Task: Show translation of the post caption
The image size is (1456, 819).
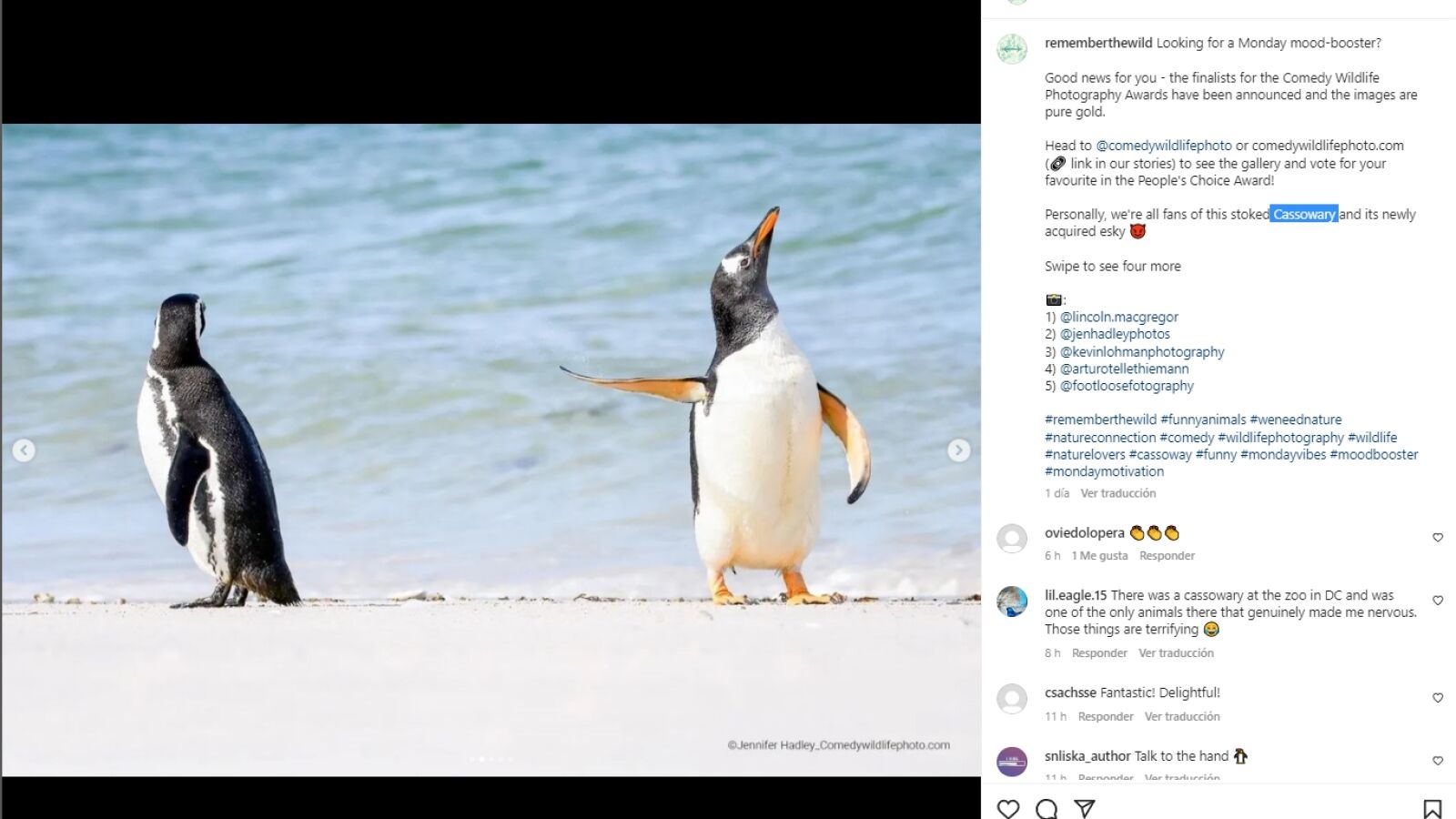Action: coord(1117,493)
